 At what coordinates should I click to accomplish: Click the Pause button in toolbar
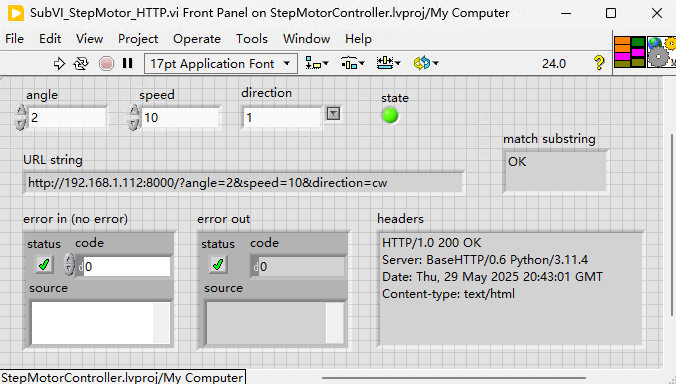[127, 63]
